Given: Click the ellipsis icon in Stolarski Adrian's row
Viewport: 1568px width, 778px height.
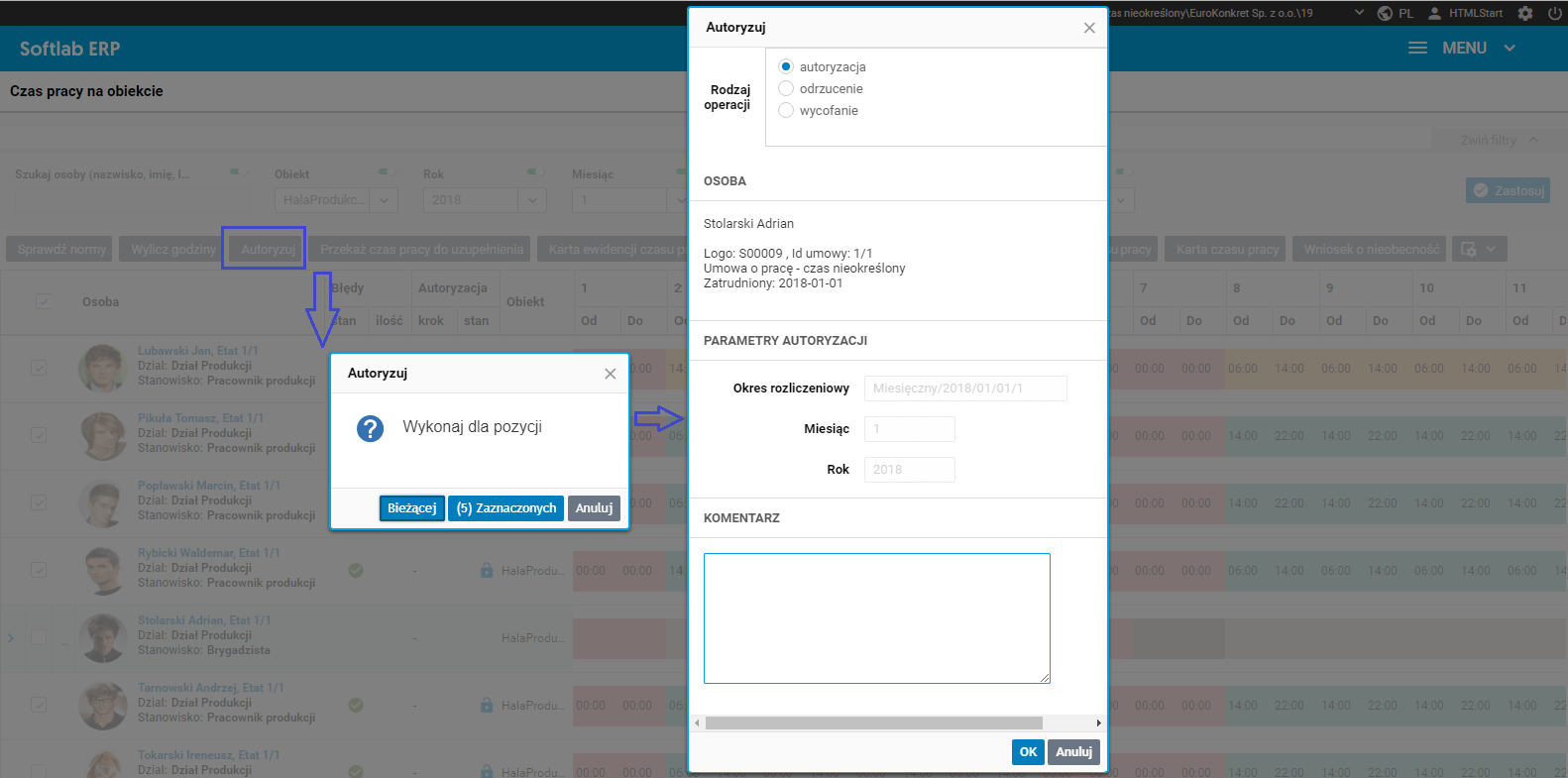Looking at the screenshot, I should [x=65, y=642].
